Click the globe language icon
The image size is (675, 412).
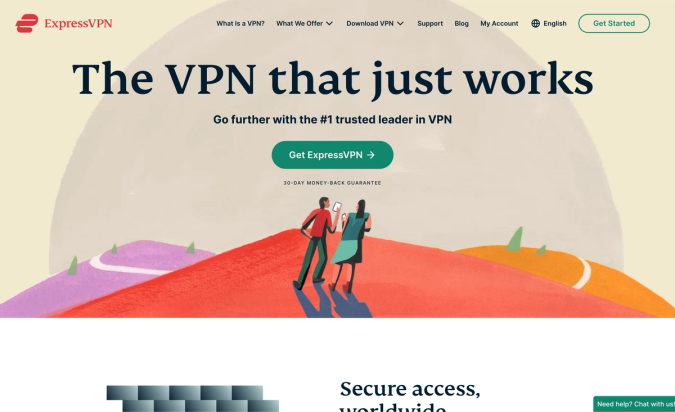[x=536, y=23]
